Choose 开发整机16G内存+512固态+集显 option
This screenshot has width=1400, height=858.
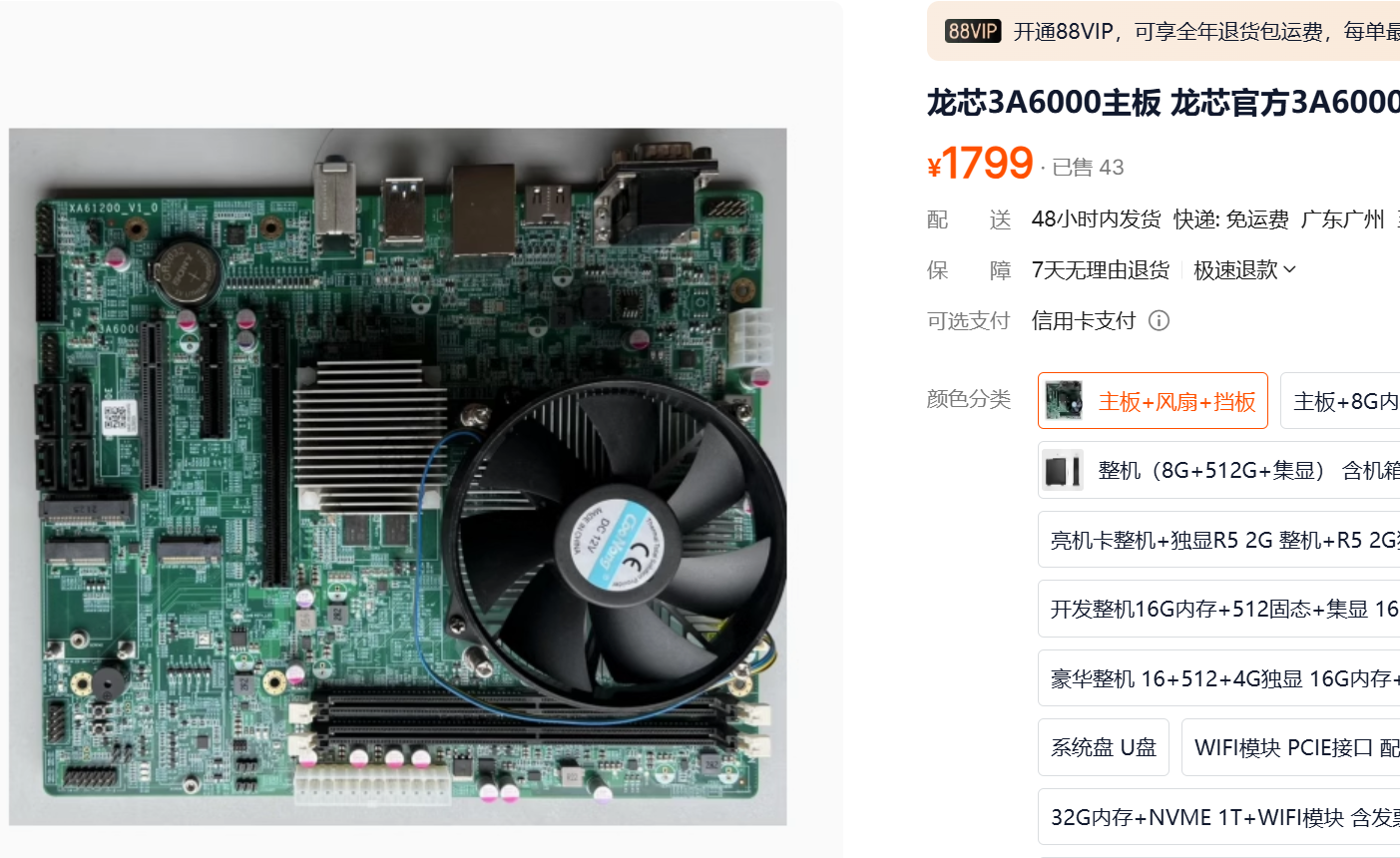click(x=1219, y=609)
